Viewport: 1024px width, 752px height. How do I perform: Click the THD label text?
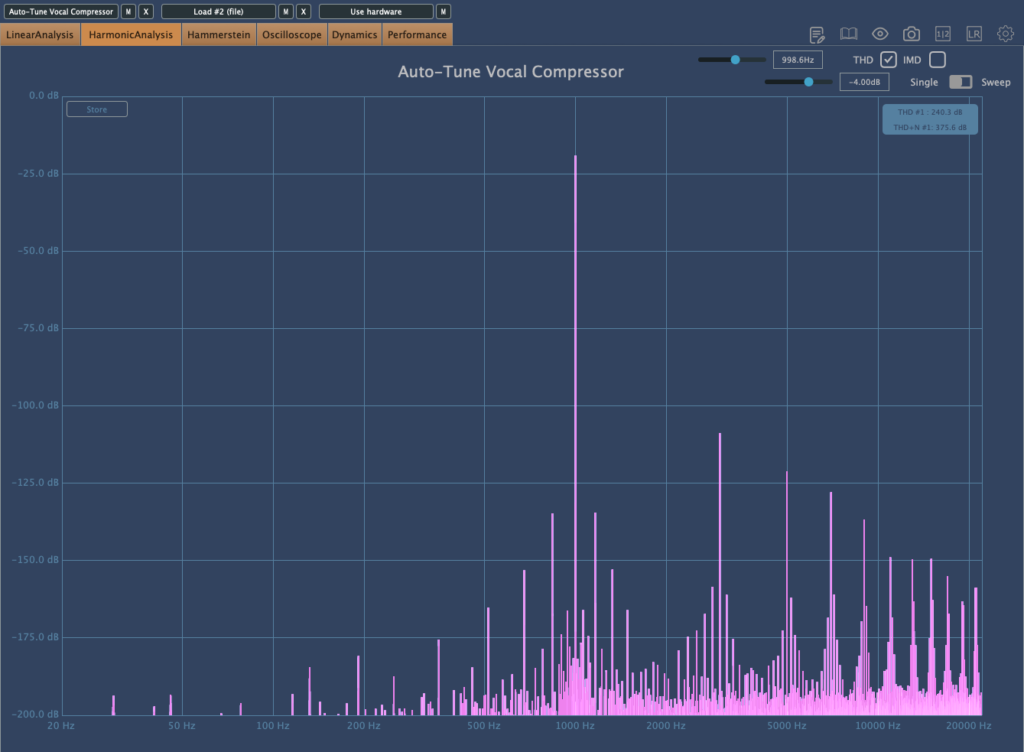click(863, 60)
